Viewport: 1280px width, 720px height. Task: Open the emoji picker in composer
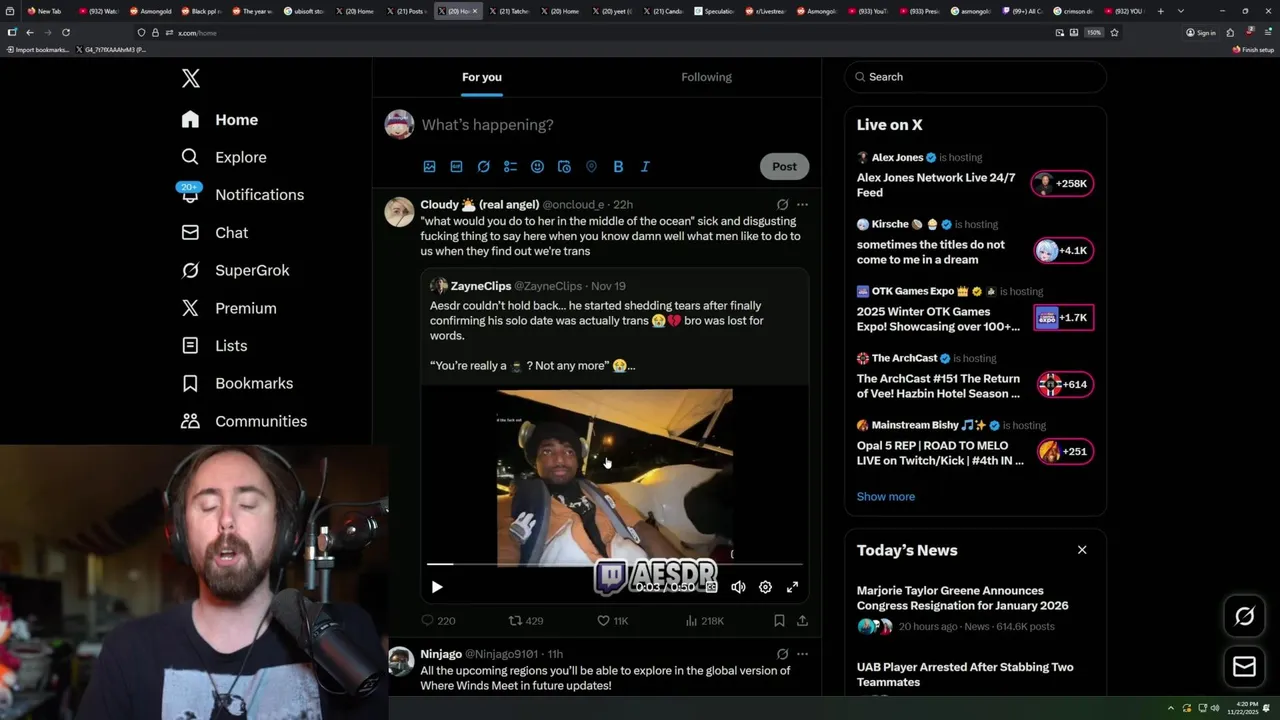[538, 167]
